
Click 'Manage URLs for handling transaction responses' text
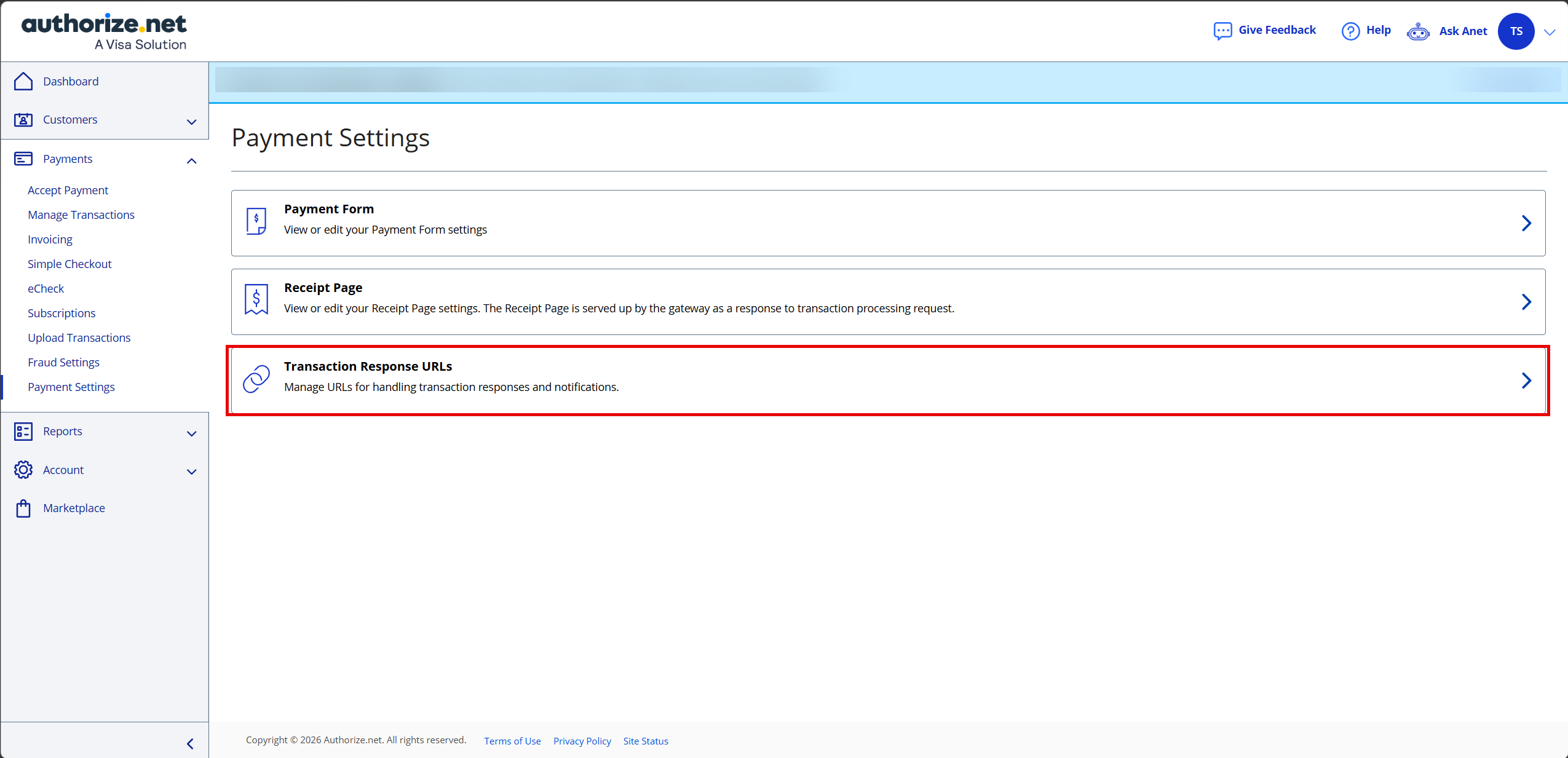click(451, 387)
